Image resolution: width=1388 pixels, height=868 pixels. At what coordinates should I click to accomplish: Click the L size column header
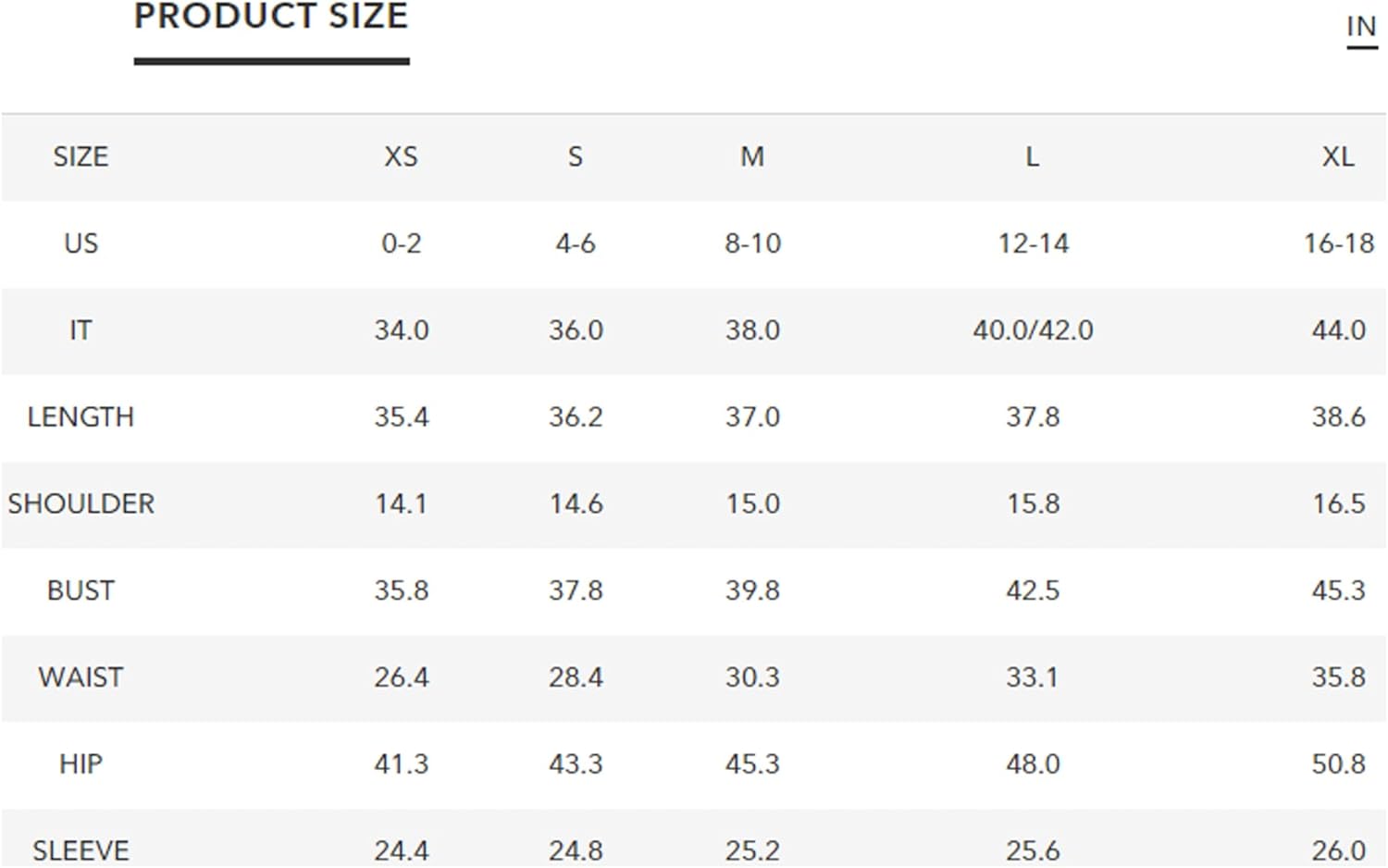[x=1032, y=156]
